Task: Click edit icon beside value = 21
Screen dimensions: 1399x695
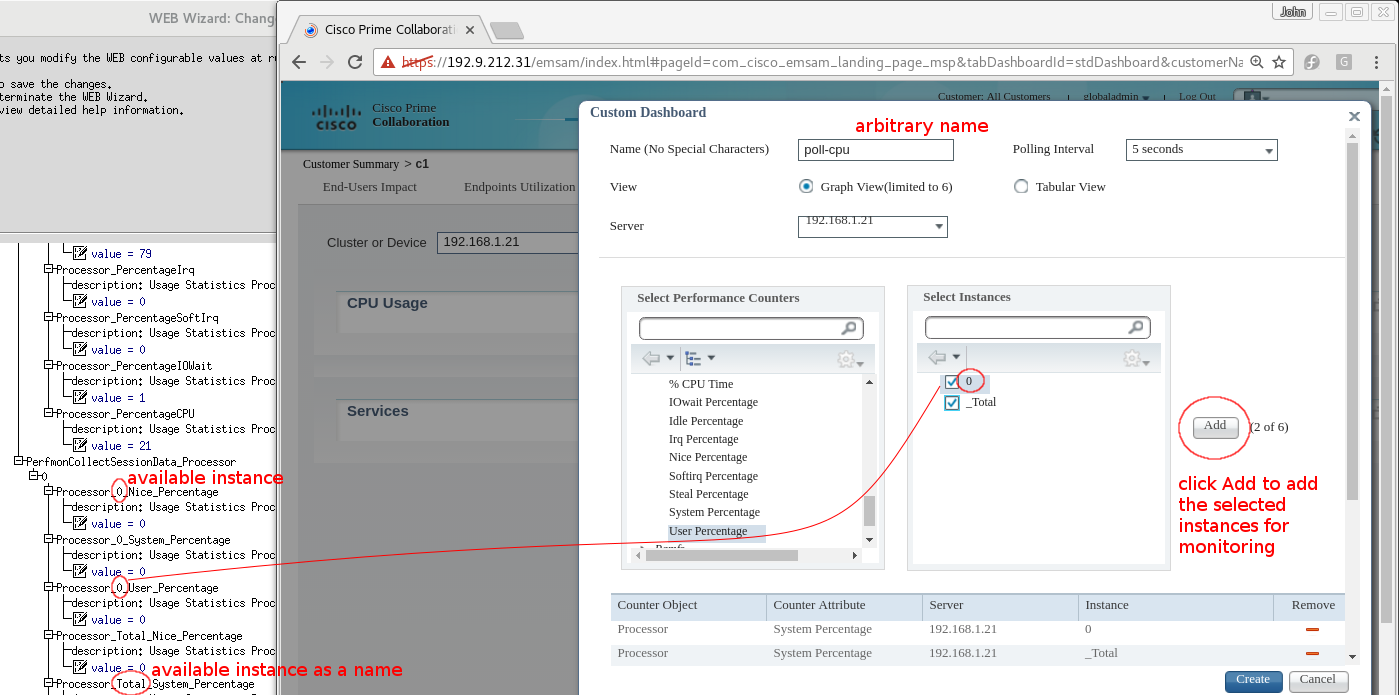Action: (x=80, y=445)
